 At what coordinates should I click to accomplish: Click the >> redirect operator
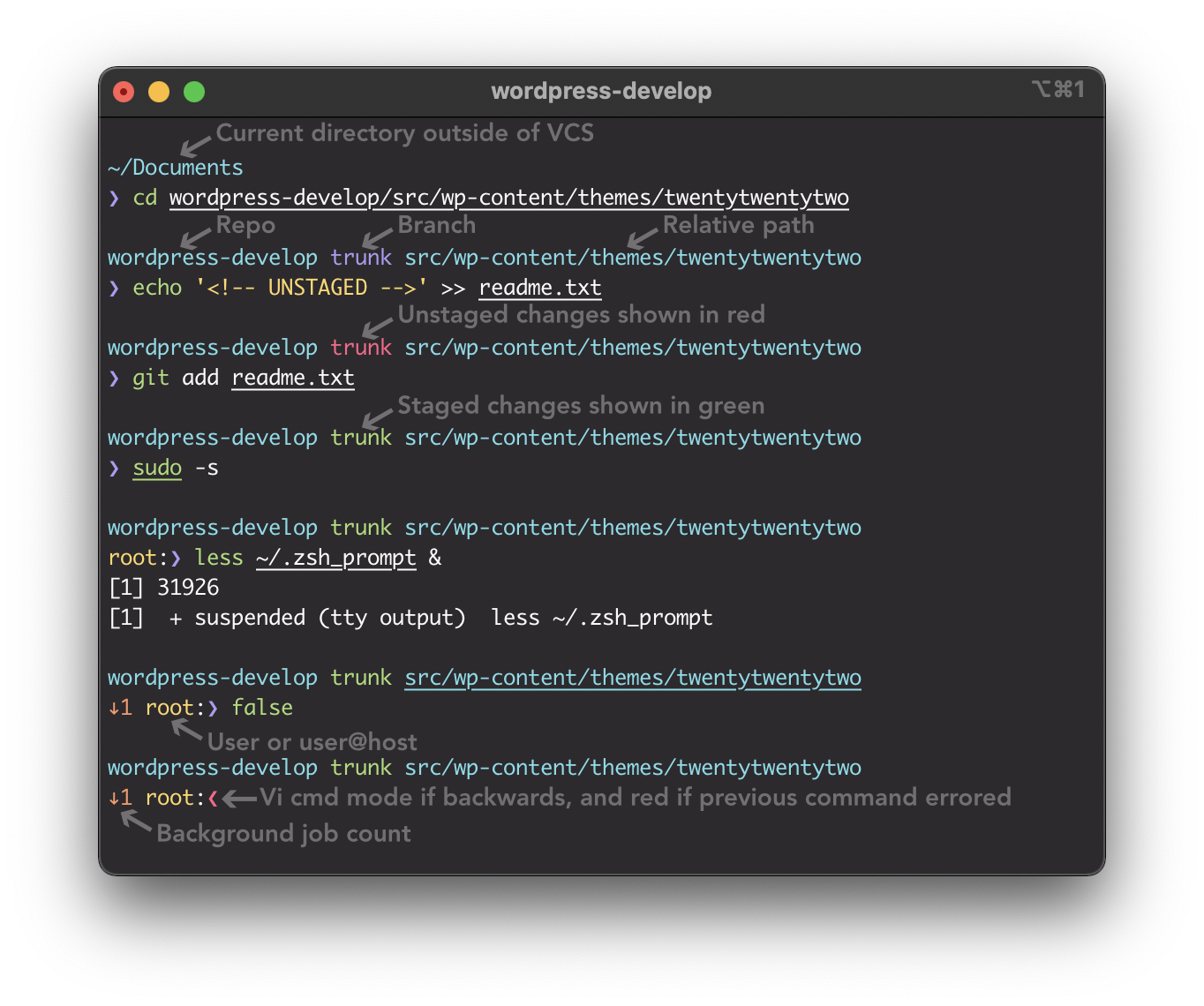tap(454, 289)
